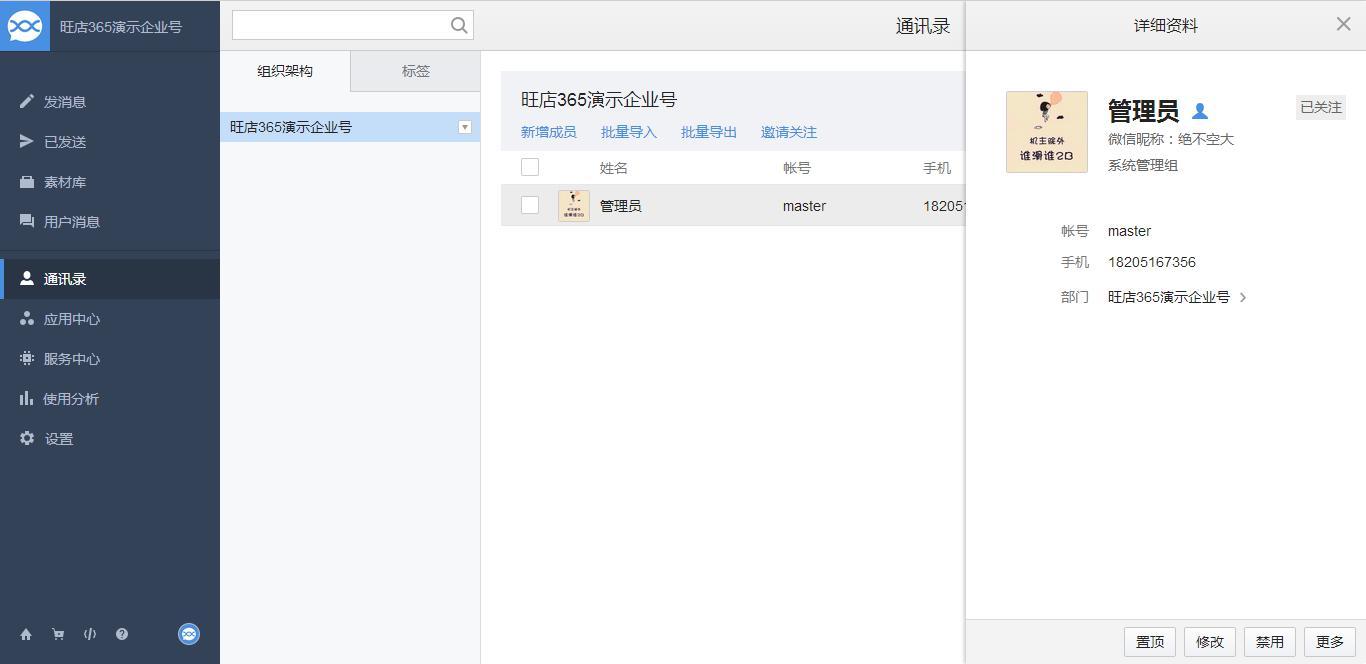
Task: Toggle the select-all checkbox in table header
Action: (x=530, y=167)
